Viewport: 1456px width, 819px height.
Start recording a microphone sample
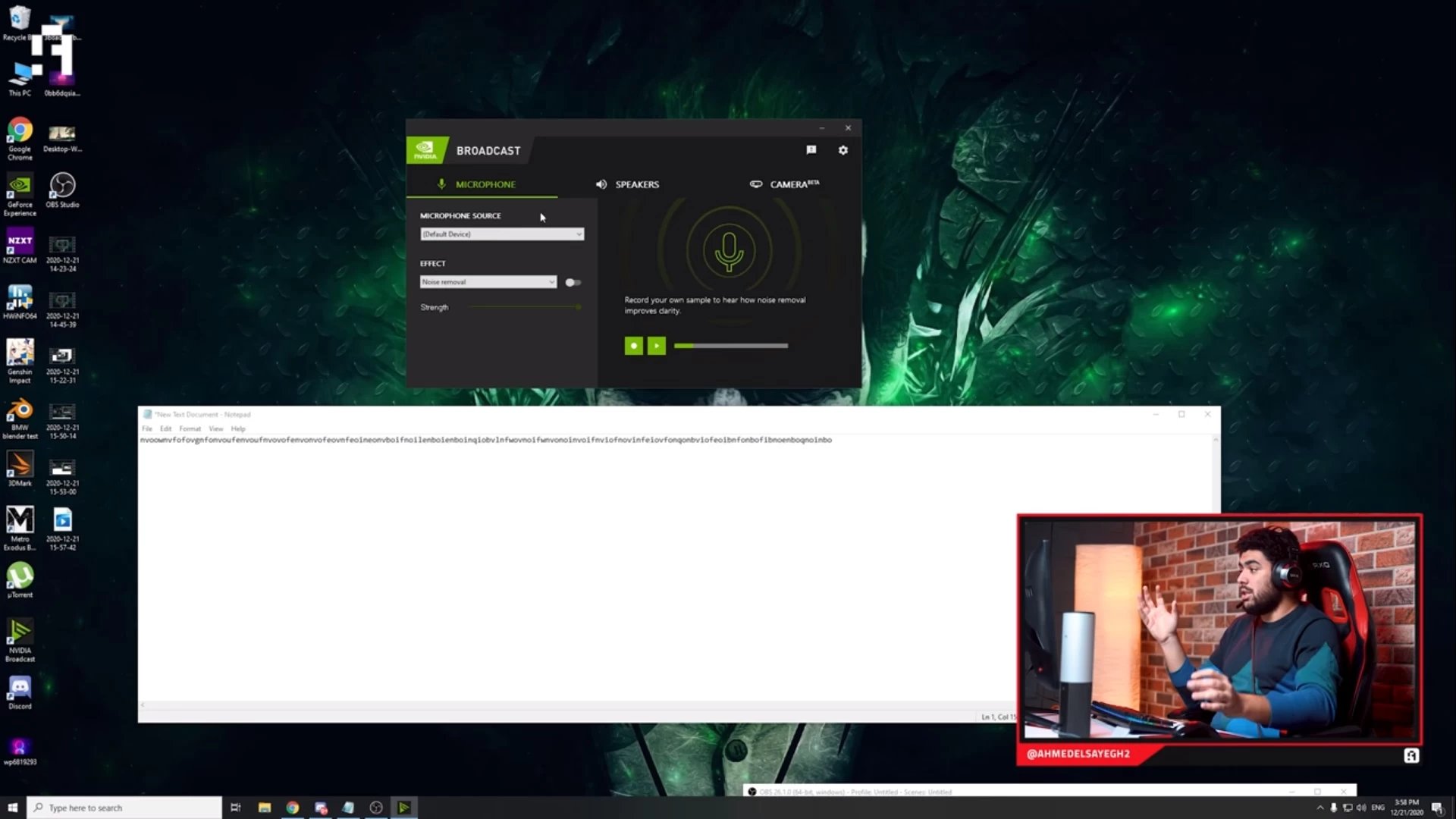click(x=633, y=346)
